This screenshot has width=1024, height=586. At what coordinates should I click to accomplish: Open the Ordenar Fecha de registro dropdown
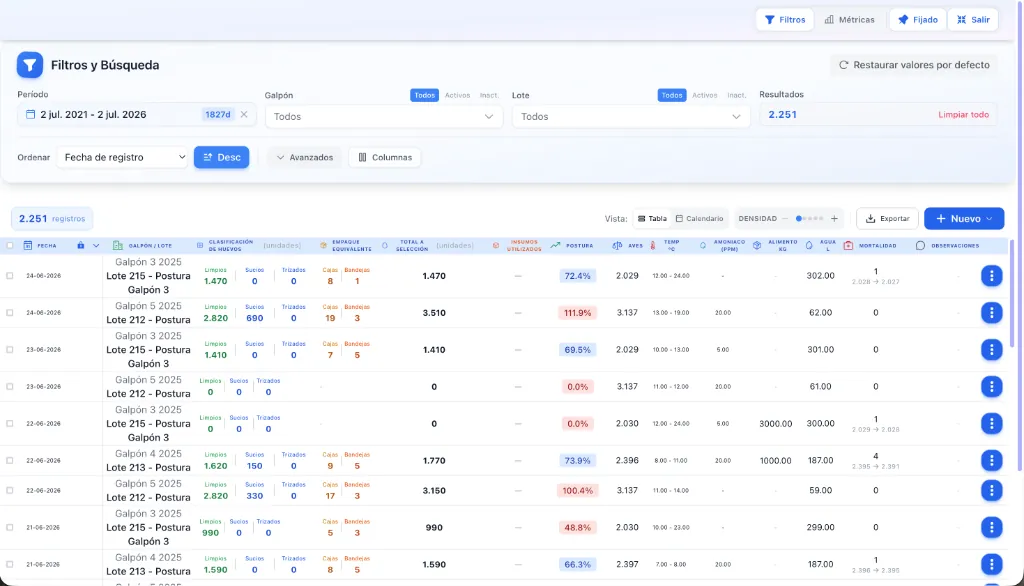point(123,157)
